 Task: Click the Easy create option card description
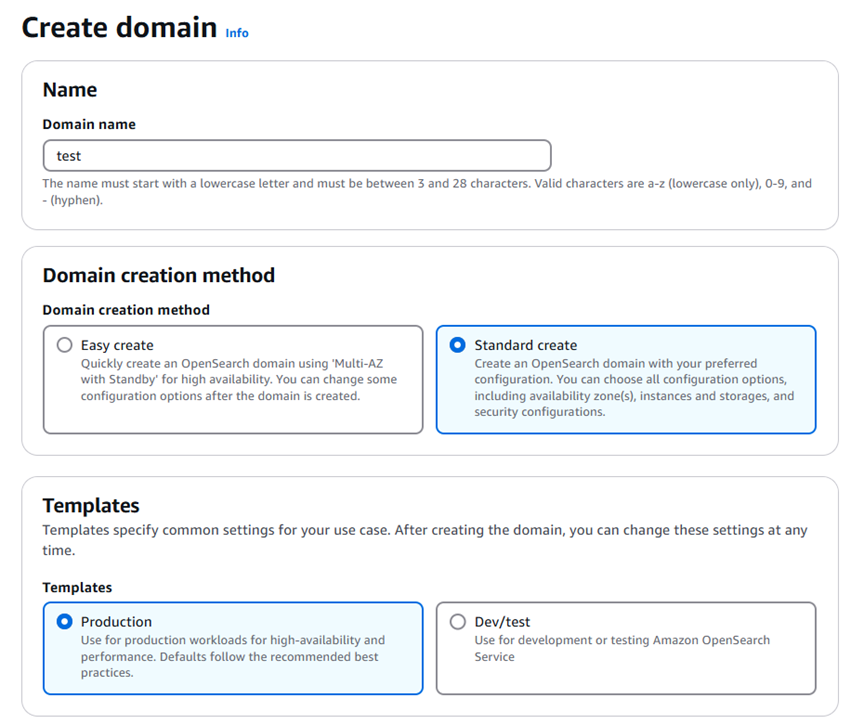[x=239, y=379]
